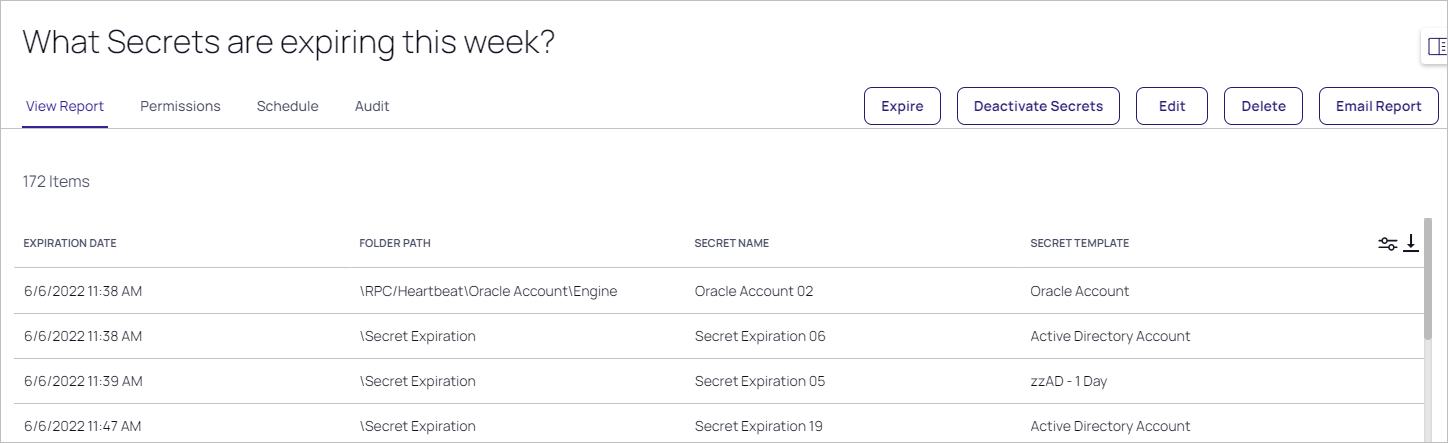Select the Oracle Account 02 row
Screen dimensions: 1448x443
(719, 291)
